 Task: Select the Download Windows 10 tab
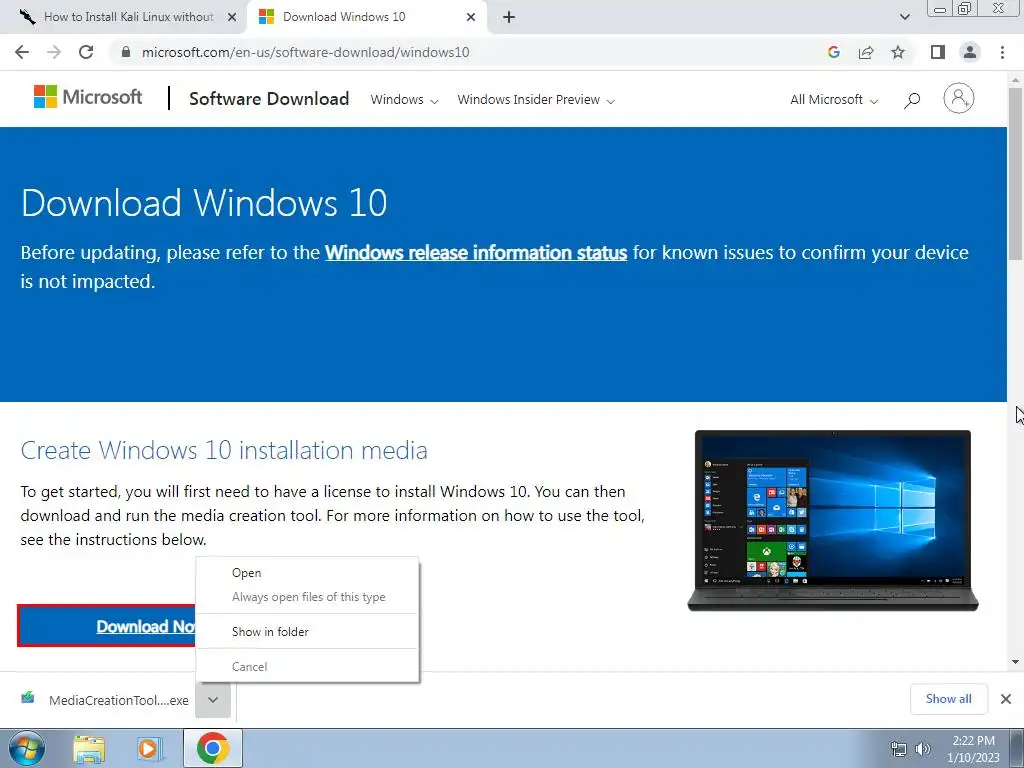366,17
